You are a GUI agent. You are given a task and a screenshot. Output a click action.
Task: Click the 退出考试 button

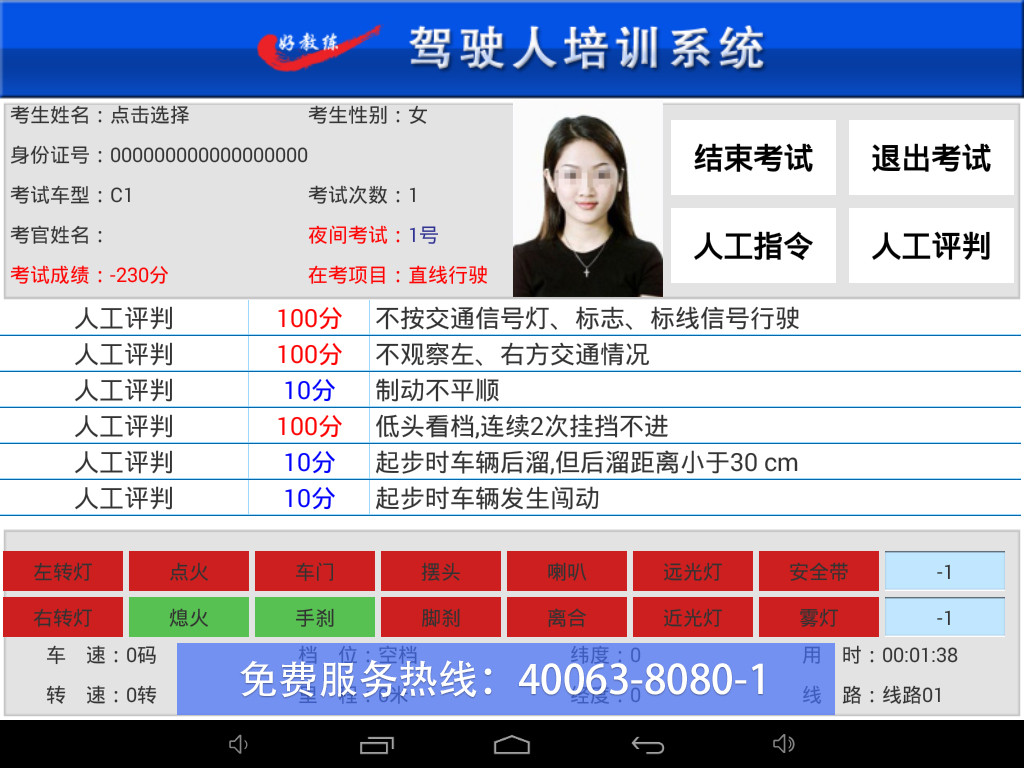click(931, 158)
